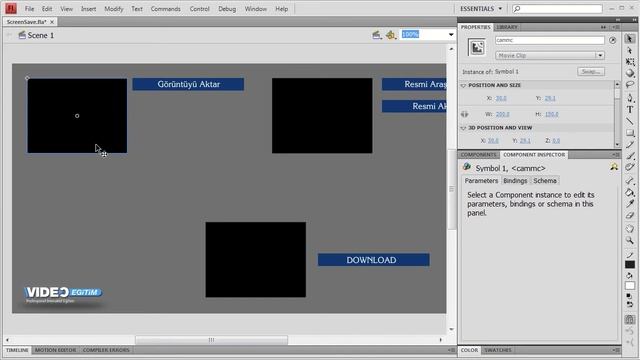Viewport: 640px width, 360px height.
Task: Select the Text tool
Action: click(630, 109)
